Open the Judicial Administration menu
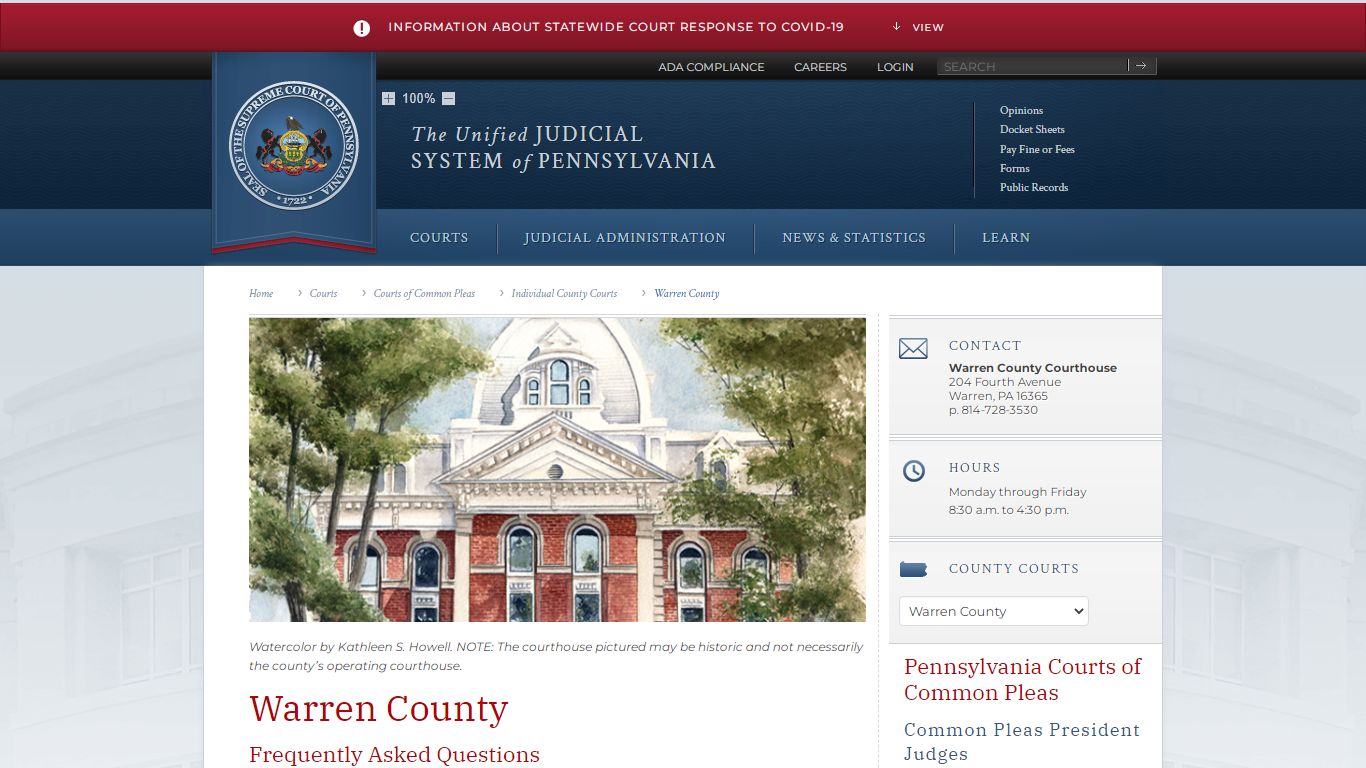Image resolution: width=1366 pixels, height=768 pixels. click(x=625, y=238)
